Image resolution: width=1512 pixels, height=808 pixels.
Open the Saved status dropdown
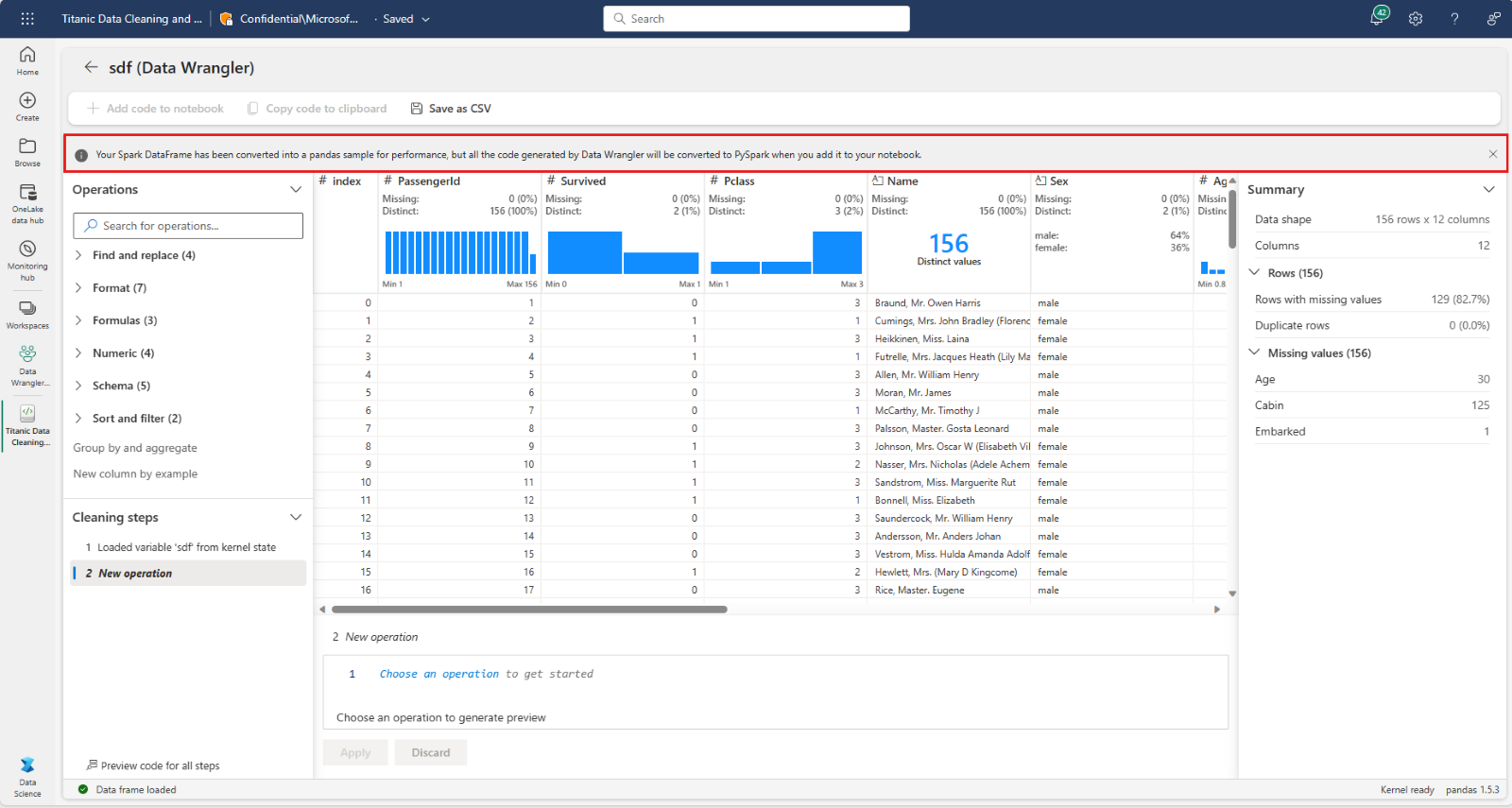click(406, 19)
